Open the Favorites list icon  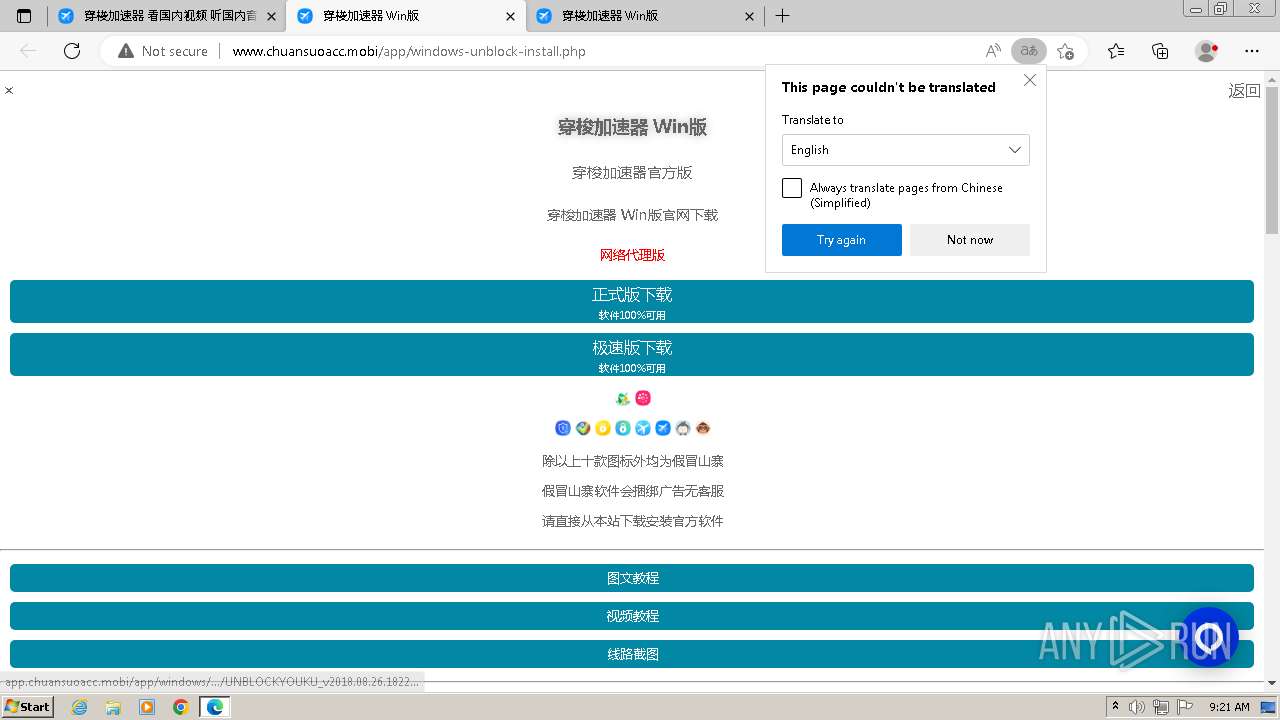(1116, 51)
